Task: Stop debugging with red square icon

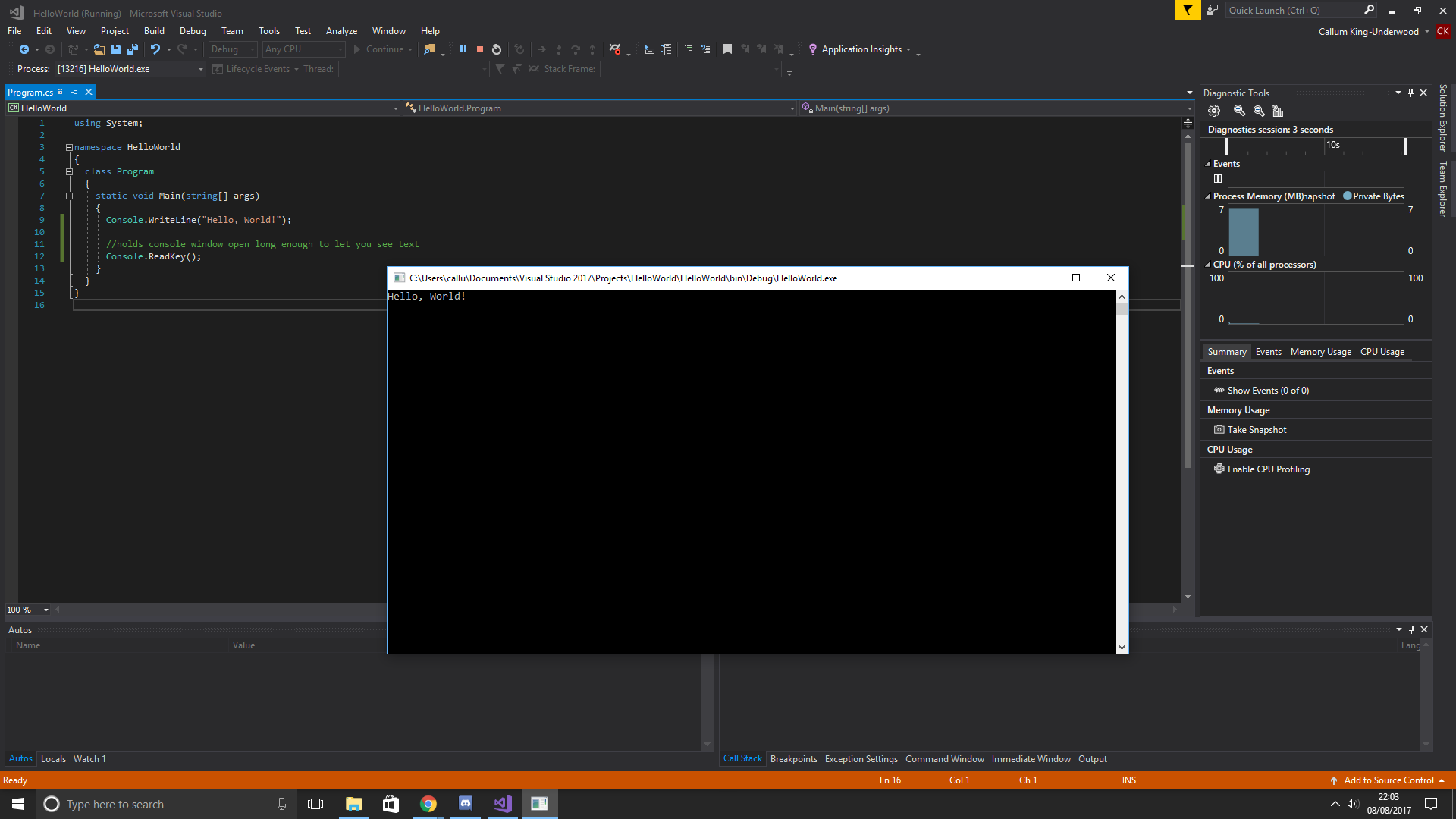Action: (x=480, y=49)
